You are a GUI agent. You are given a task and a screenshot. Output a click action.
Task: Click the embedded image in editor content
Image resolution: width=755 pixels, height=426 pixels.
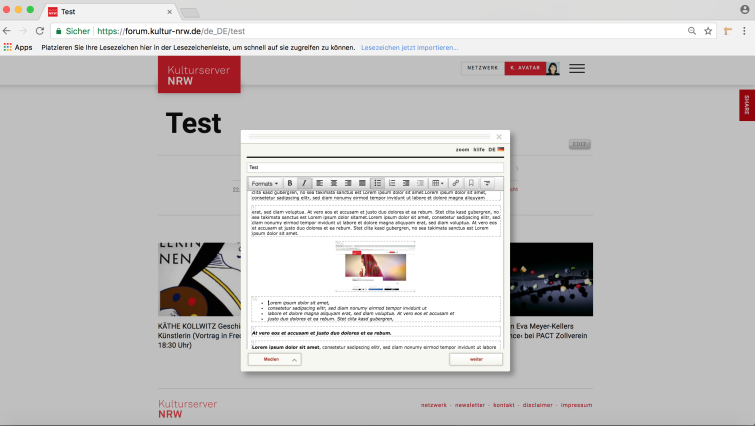click(375, 265)
